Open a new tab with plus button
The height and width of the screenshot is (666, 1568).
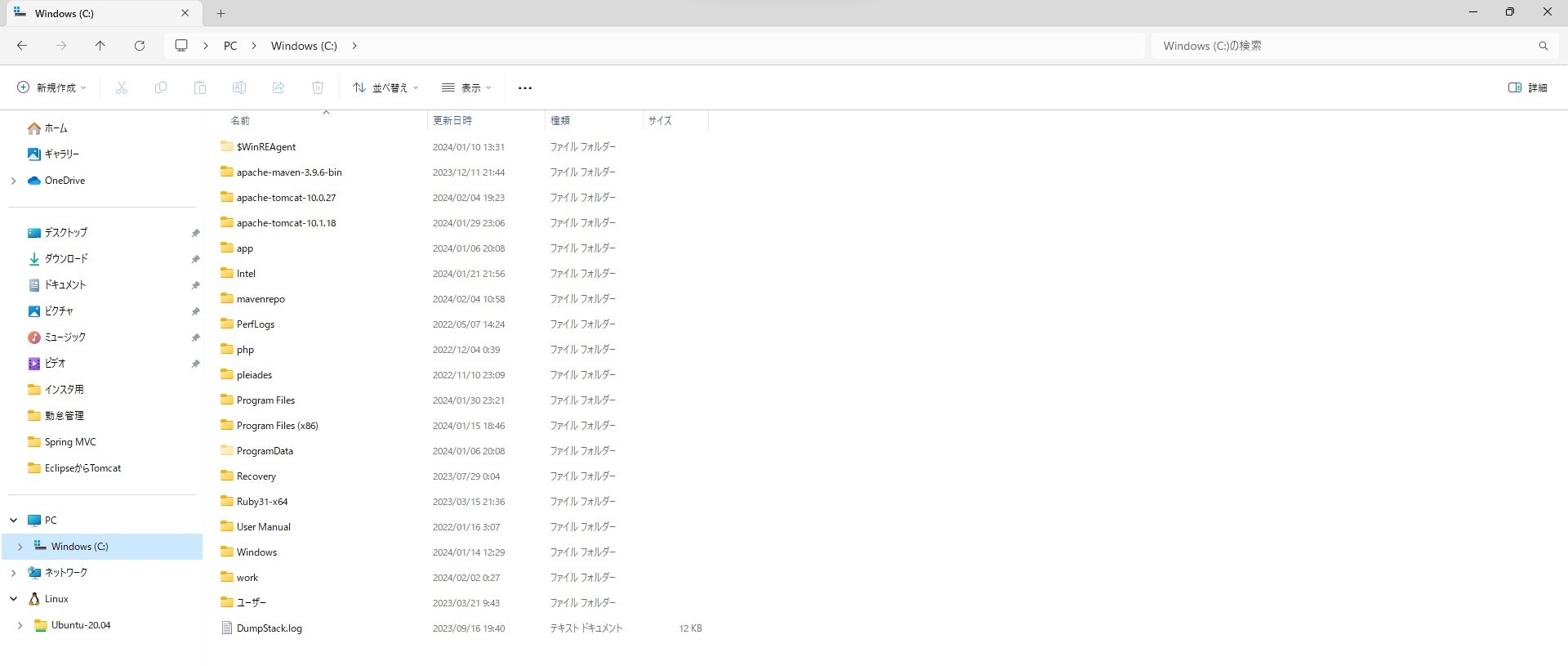220,13
